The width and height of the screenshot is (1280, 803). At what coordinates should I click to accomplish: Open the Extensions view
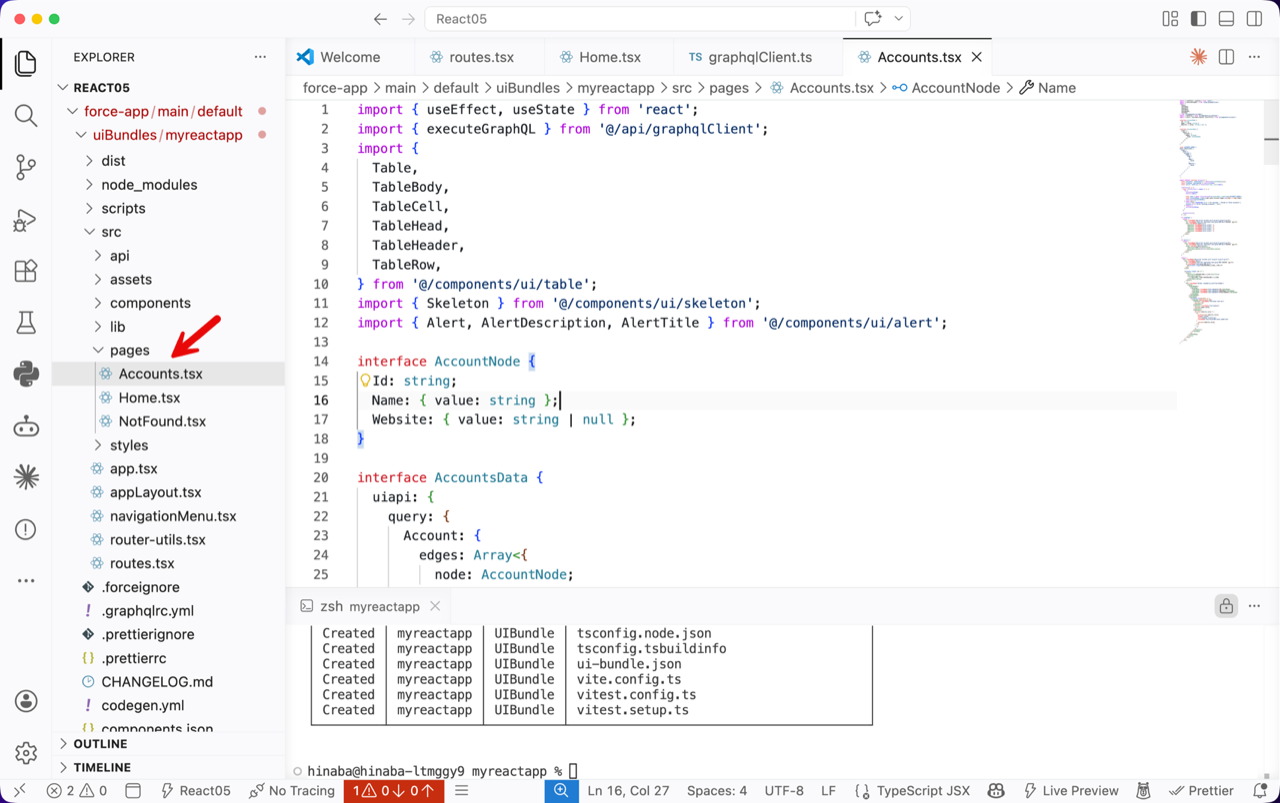26,271
